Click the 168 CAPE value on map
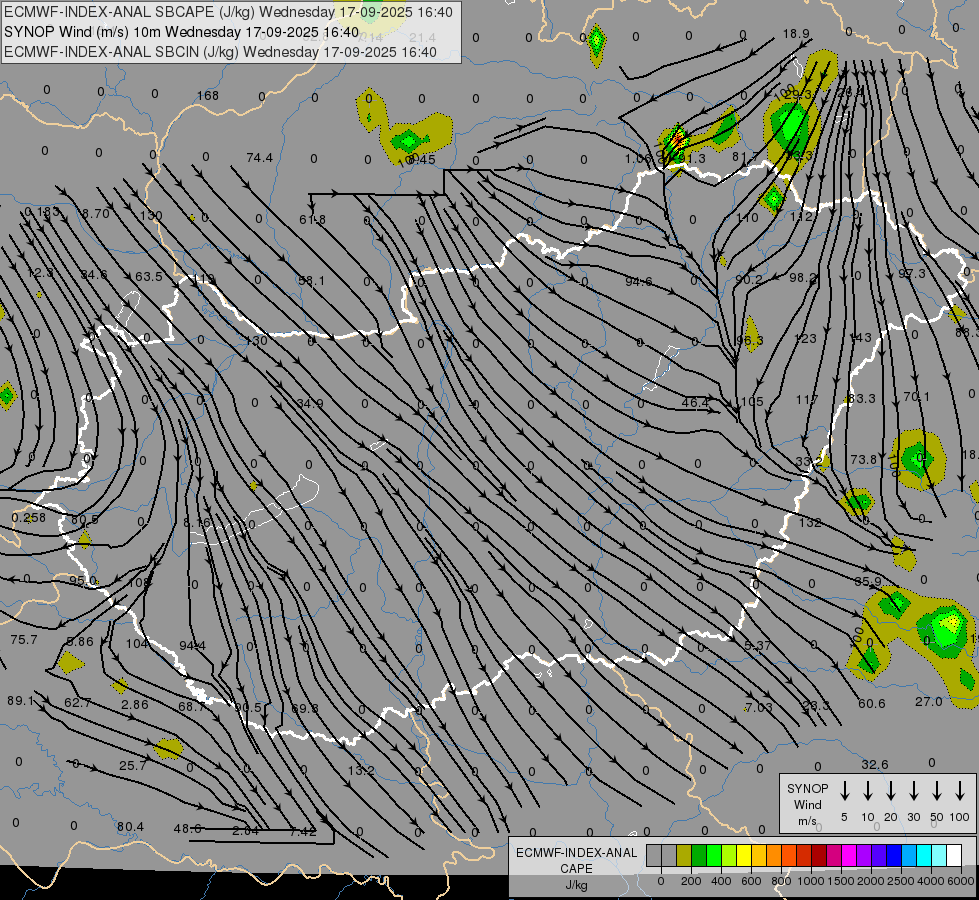This screenshot has width=979, height=900. pyautogui.click(x=207, y=96)
